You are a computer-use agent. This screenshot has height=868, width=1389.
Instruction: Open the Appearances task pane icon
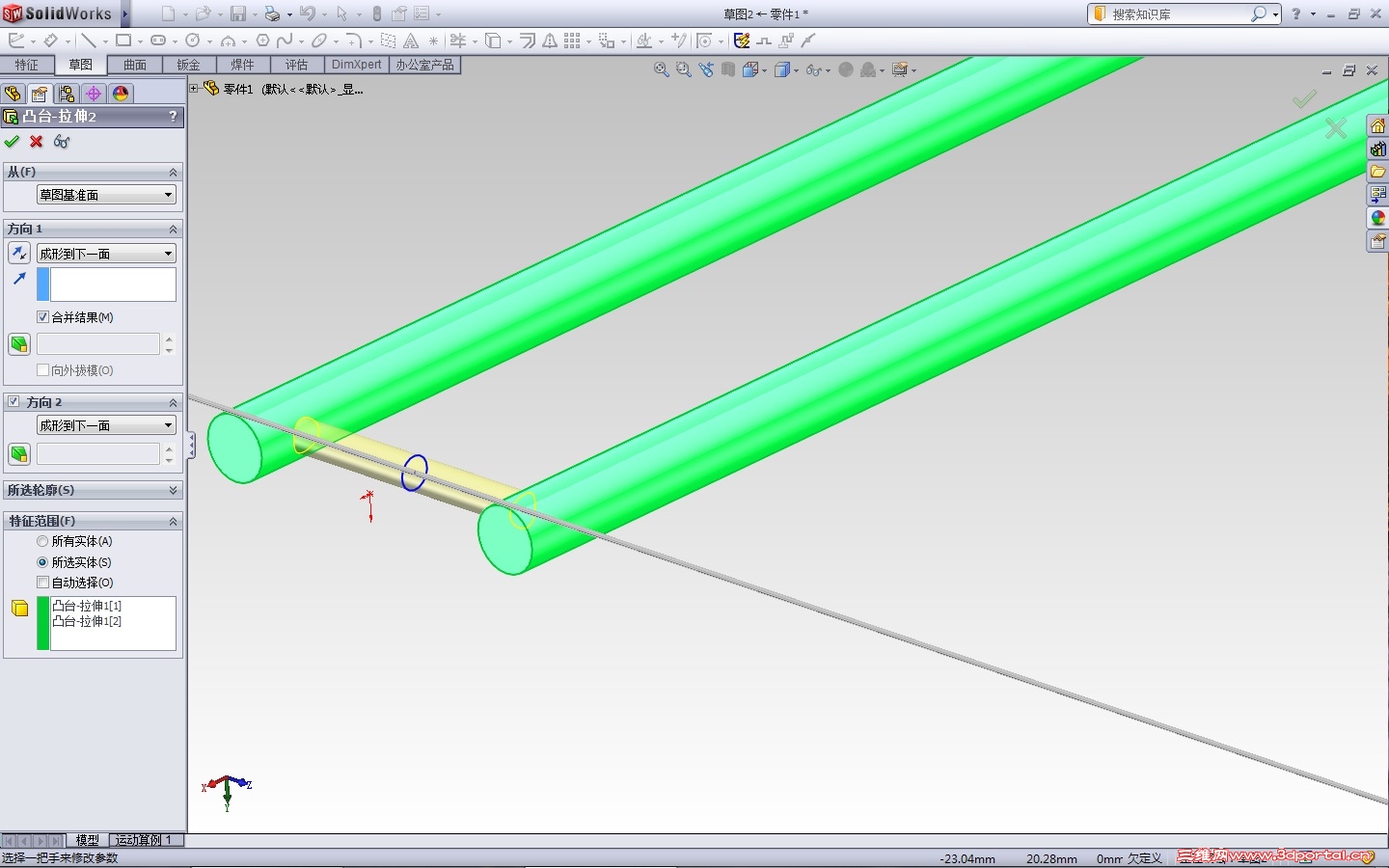pos(1377,218)
